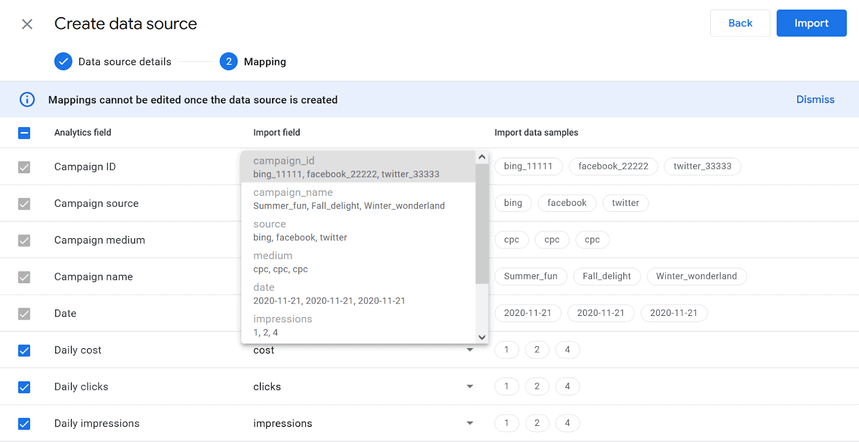Click the info icon in the banner
The width and height of the screenshot is (859, 442).
tap(27, 100)
